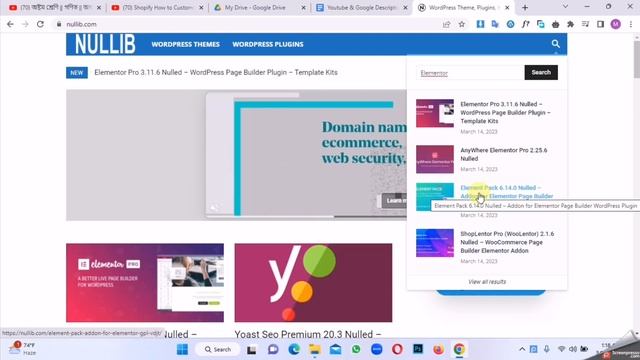
Task: Reload the page with the refresh icon
Action: (x=40, y=24)
